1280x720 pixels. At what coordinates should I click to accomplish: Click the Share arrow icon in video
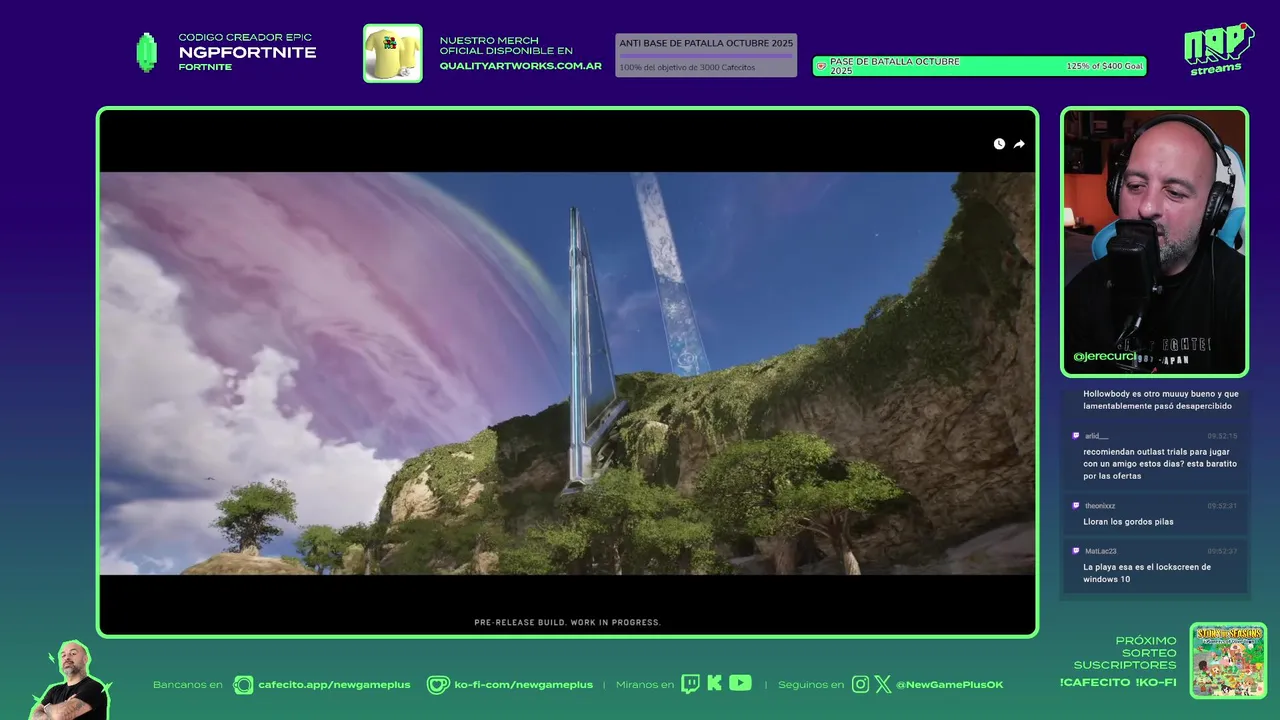[x=1019, y=144]
